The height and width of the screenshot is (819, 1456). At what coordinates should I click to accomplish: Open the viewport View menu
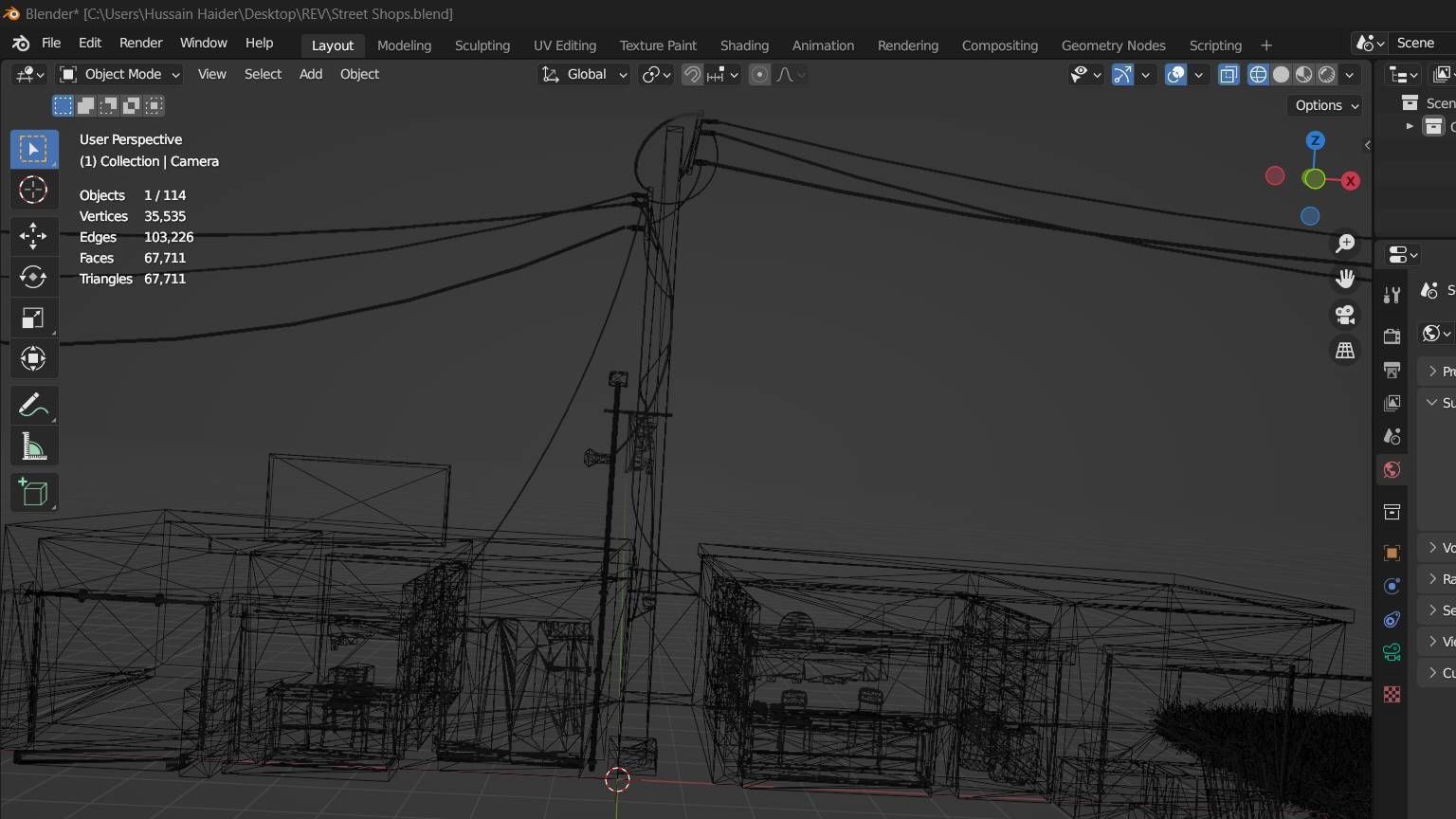(x=211, y=74)
